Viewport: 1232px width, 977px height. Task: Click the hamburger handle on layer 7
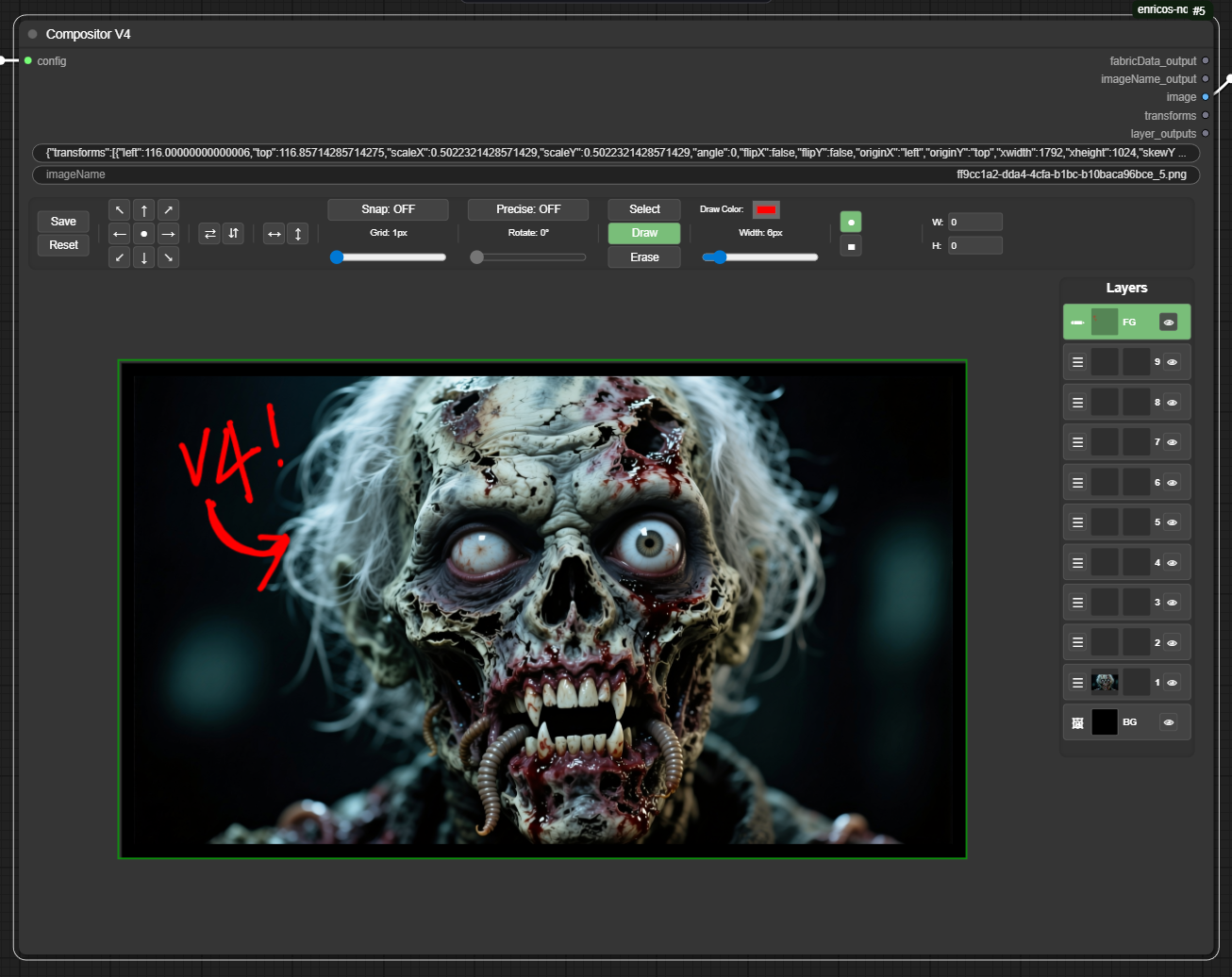[1077, 442]
